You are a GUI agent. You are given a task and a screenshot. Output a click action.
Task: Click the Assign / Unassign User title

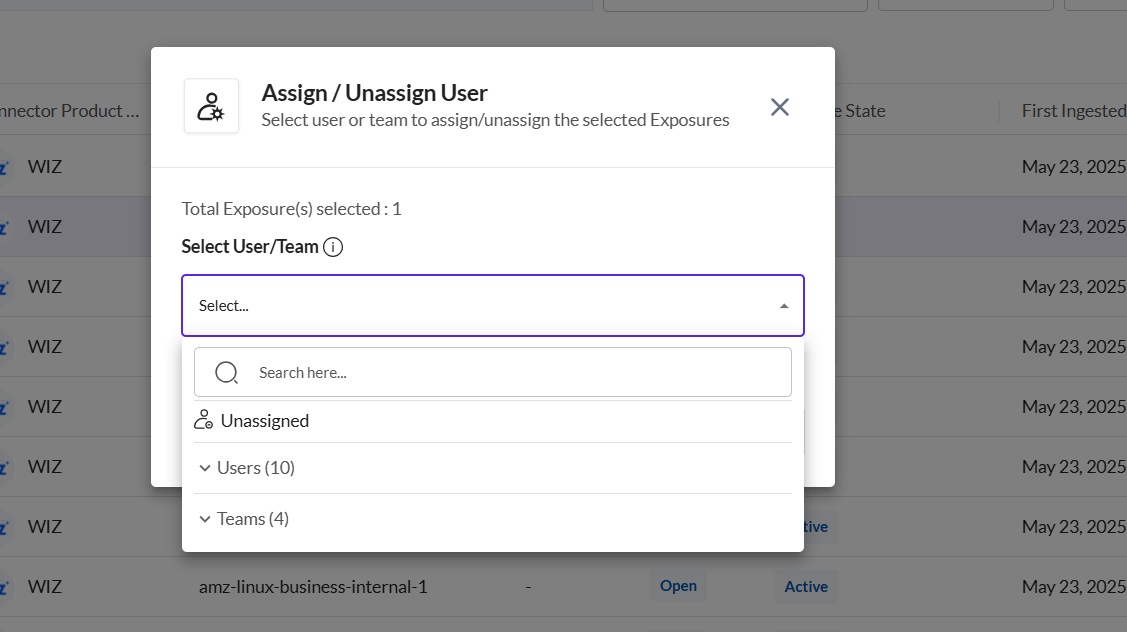(374, 93)
